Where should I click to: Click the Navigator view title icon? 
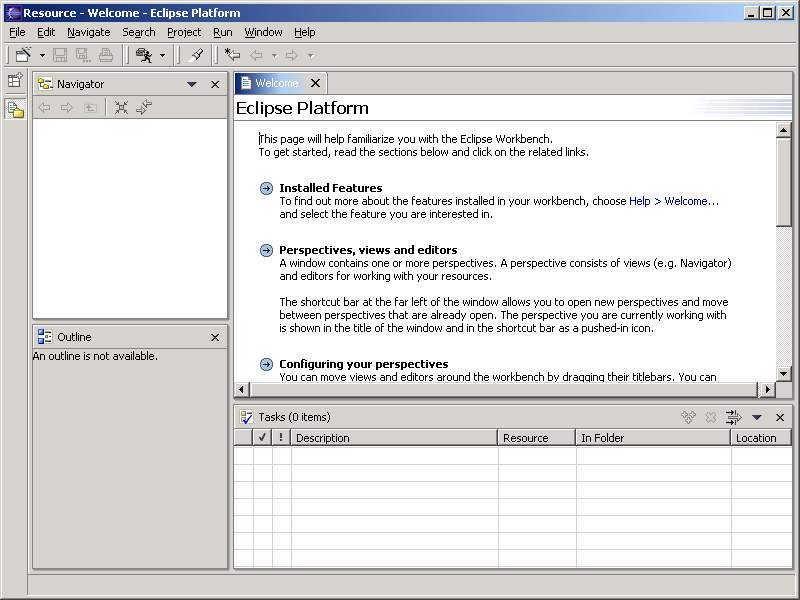coord(45,84)
